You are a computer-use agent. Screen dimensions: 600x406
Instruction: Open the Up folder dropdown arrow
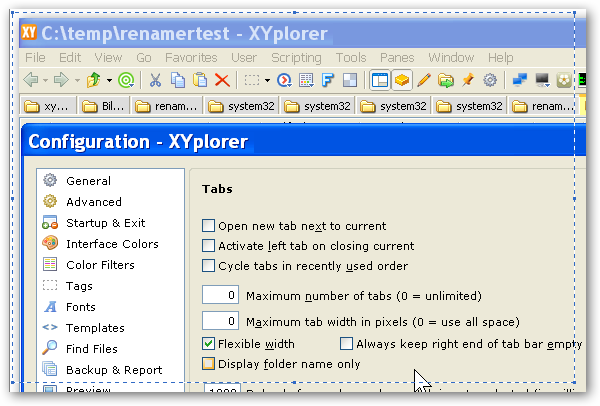(109, 80)
